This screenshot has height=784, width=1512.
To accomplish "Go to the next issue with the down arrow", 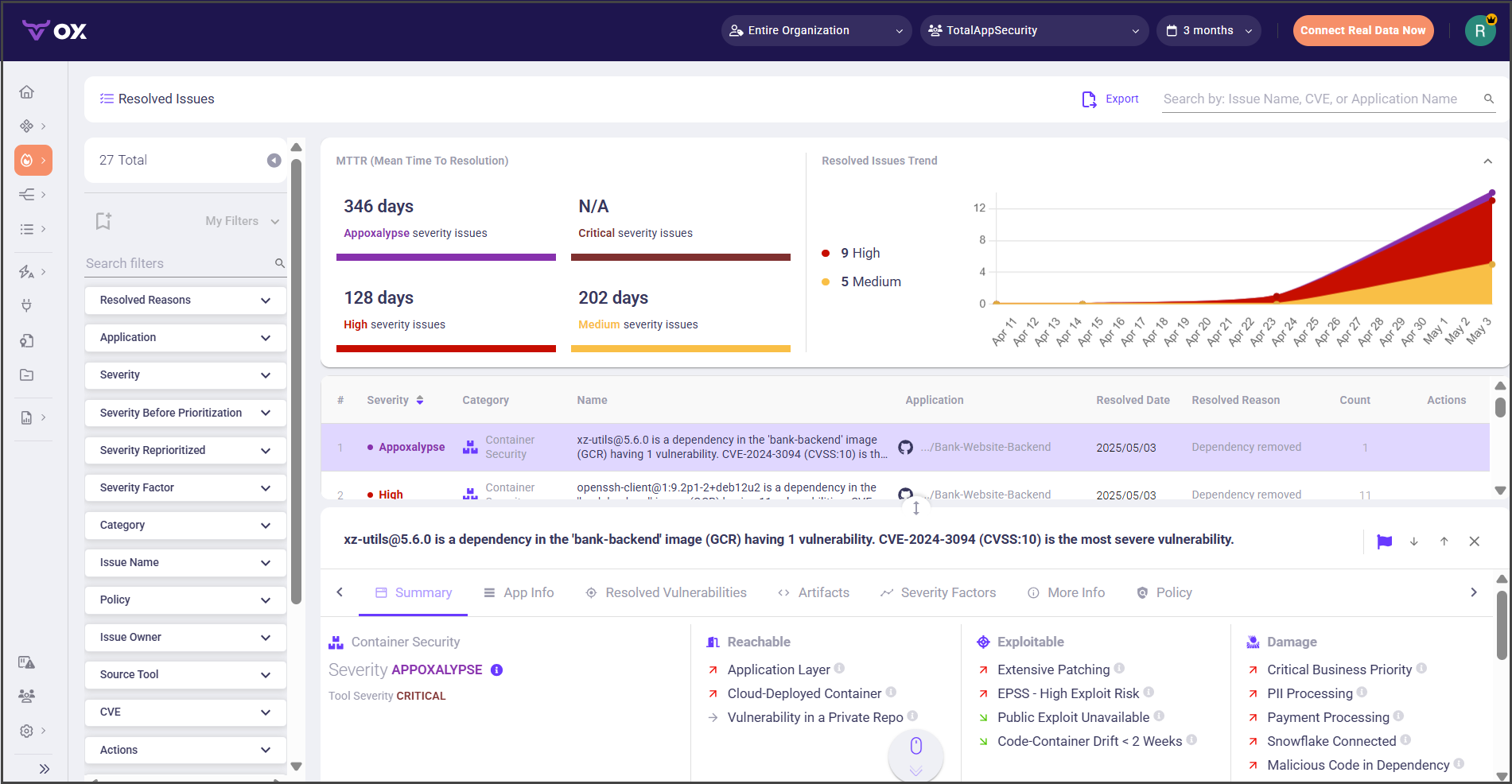I will click(1414, 541).
